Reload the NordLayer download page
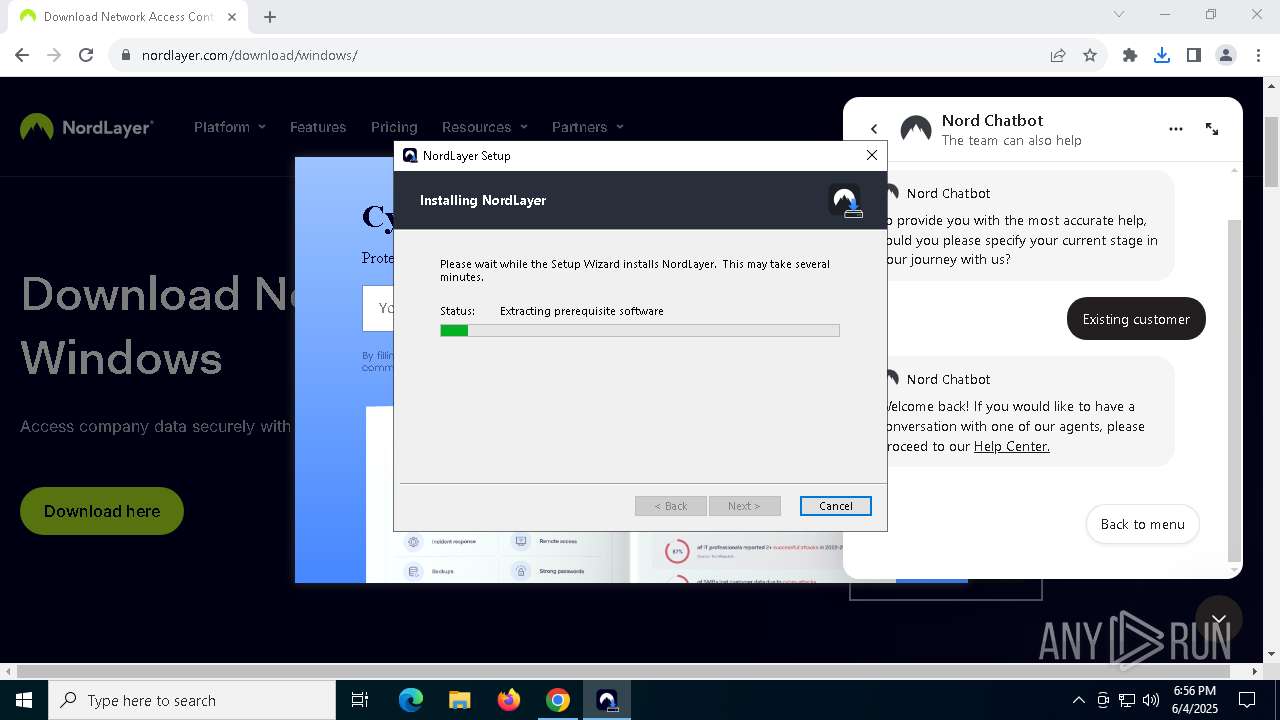 (x=86, y=55)
